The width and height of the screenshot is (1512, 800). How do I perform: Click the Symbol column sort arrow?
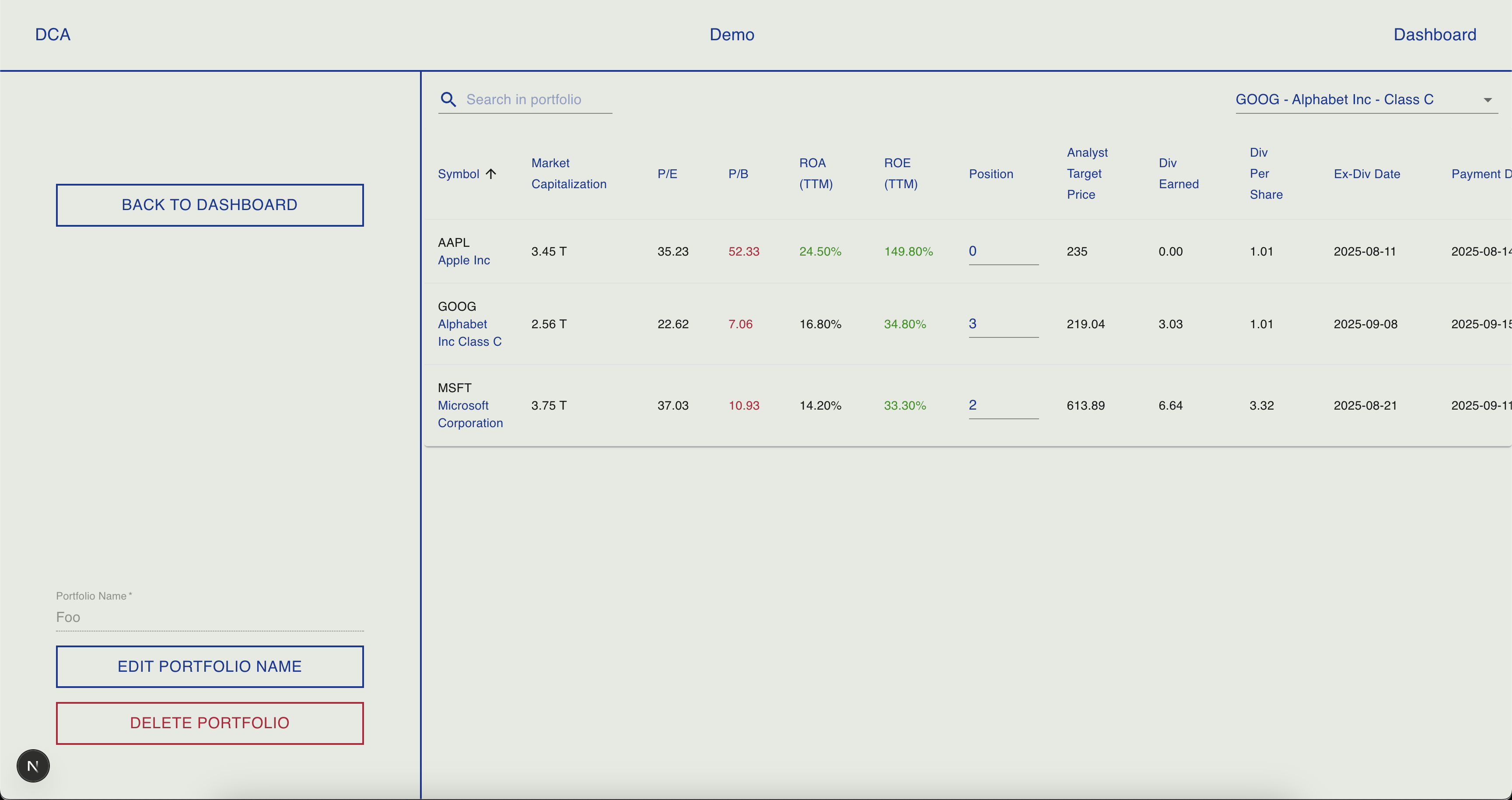(x=491, y=174)
